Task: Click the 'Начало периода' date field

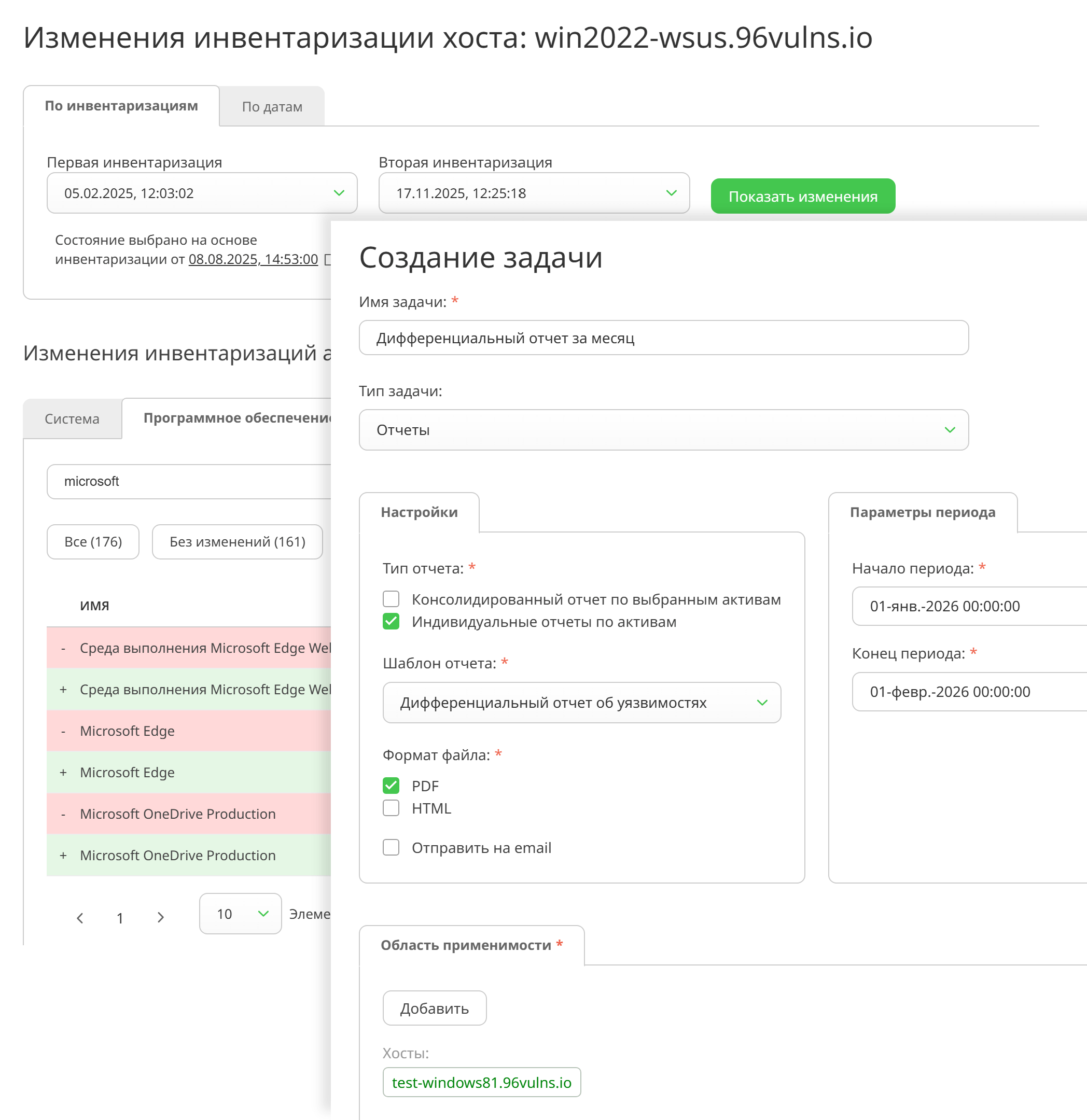Action: 968,606
